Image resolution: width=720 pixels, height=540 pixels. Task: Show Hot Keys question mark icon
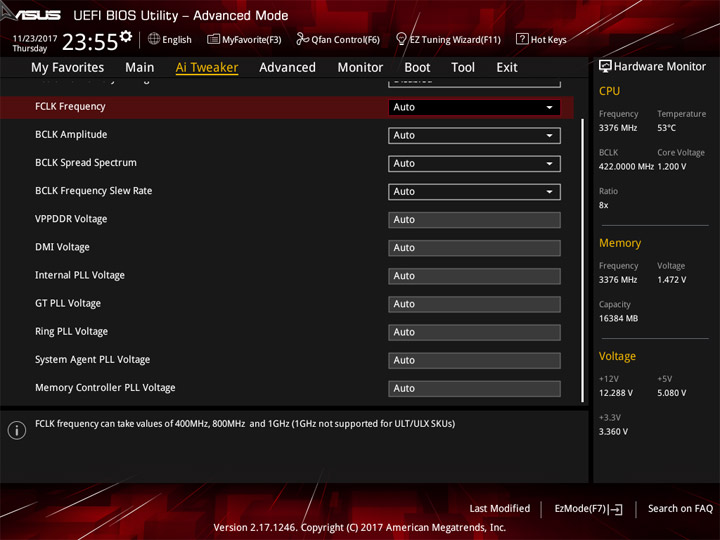pos(522,39)
